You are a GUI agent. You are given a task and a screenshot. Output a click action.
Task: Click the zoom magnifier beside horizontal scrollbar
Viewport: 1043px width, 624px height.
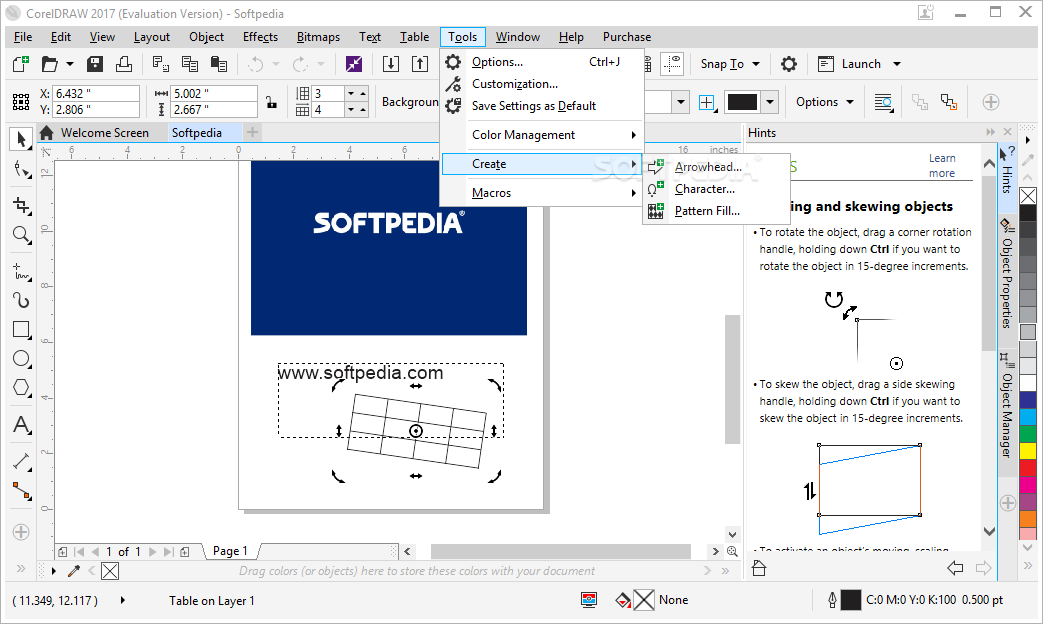tap(732, 551)
